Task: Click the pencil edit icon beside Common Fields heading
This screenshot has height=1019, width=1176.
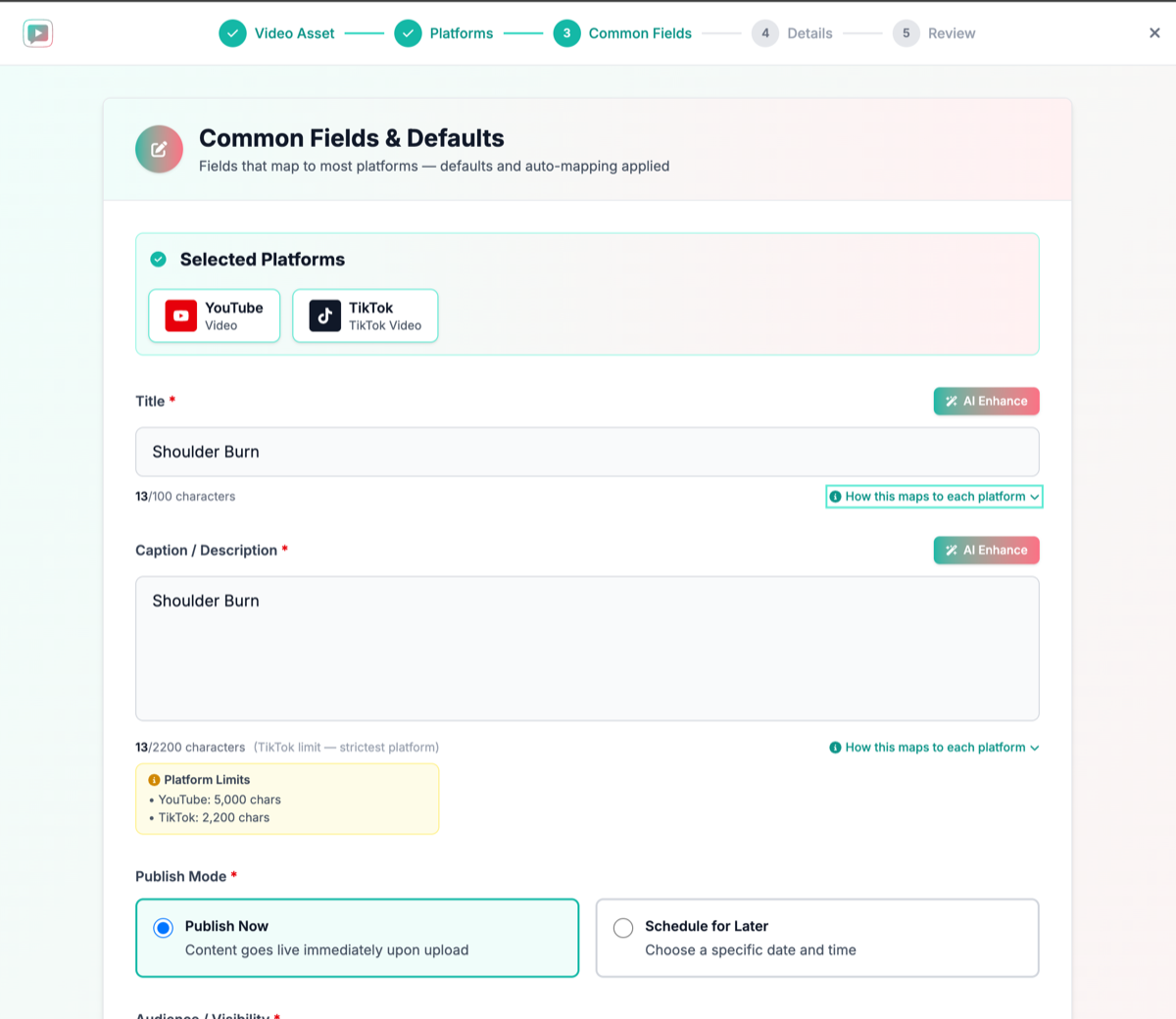Action: 159,149
